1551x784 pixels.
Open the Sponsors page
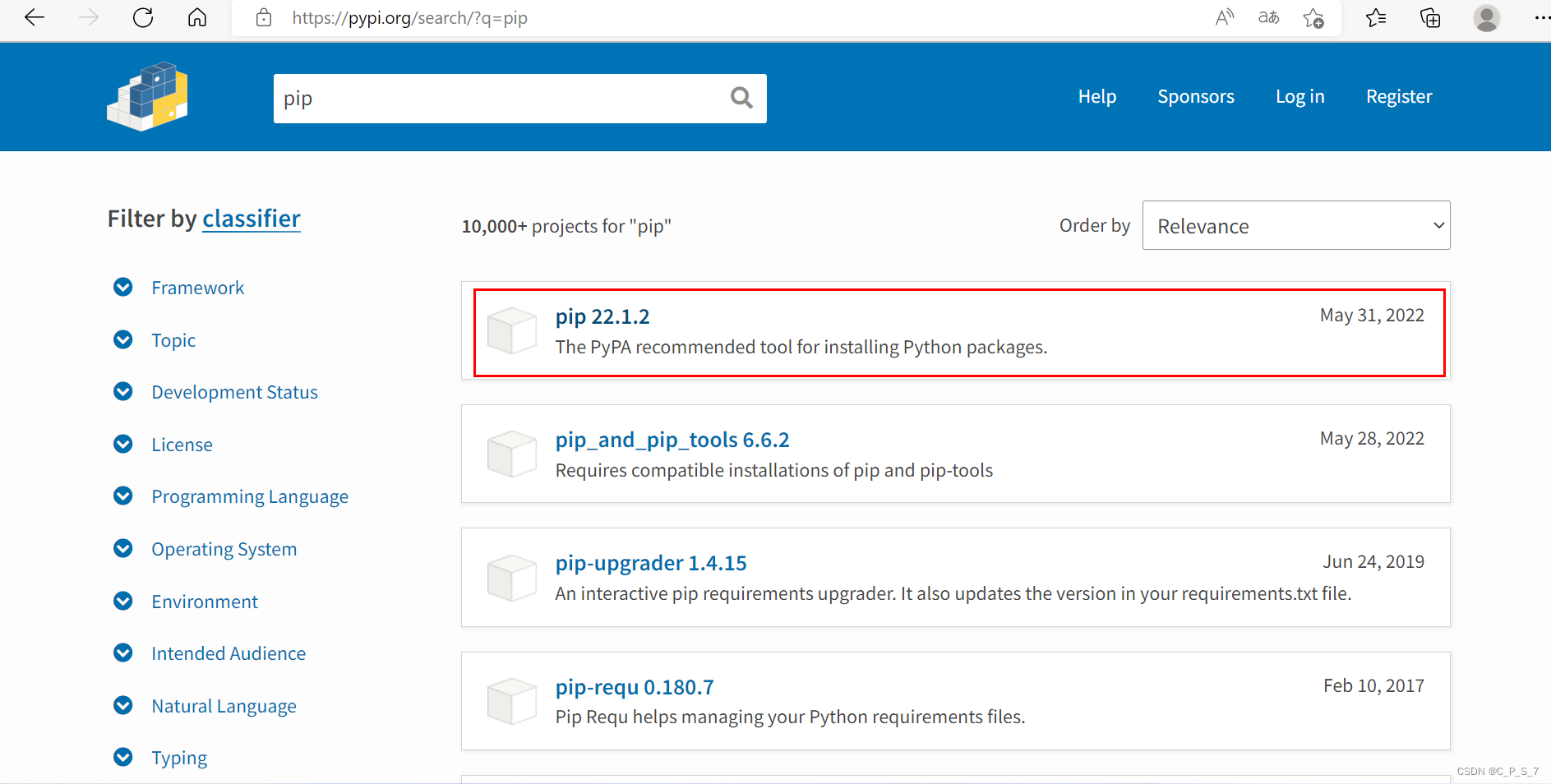tap(1196, 96)
